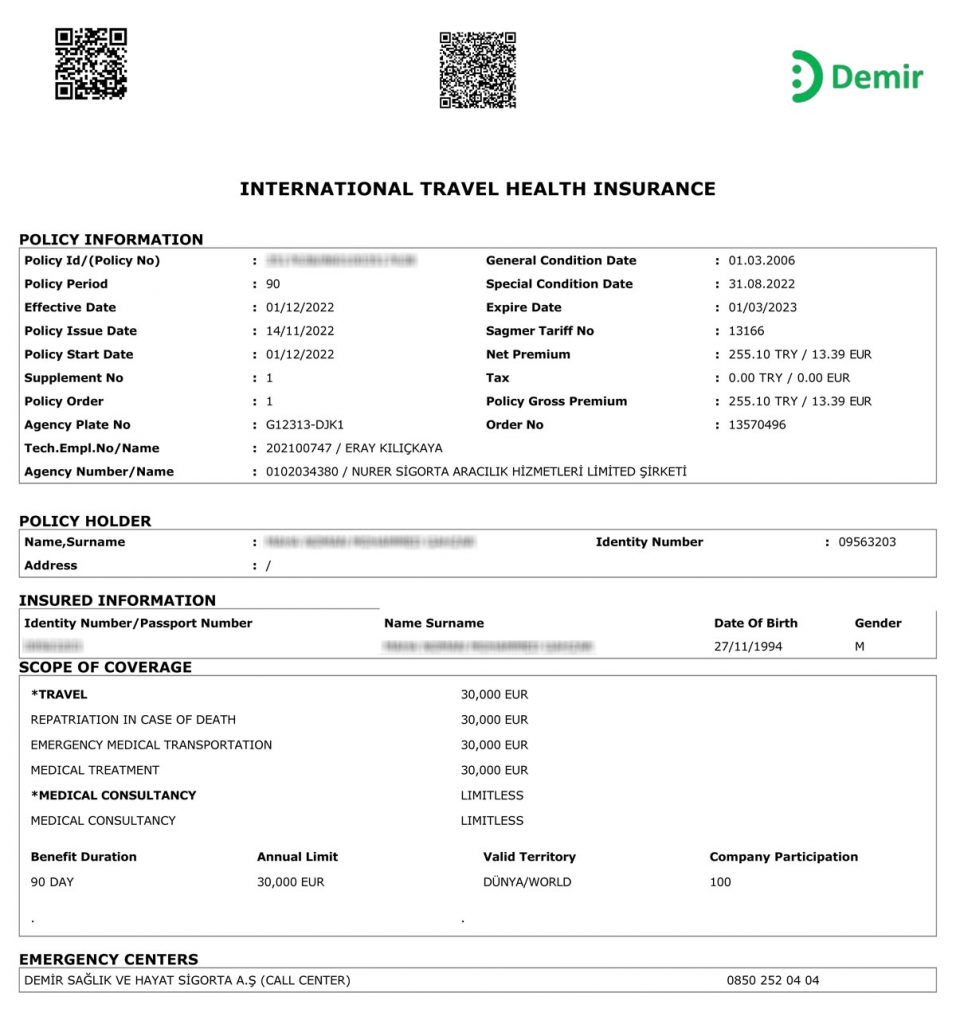Select Address label in Policy Holder

[50, 566]
